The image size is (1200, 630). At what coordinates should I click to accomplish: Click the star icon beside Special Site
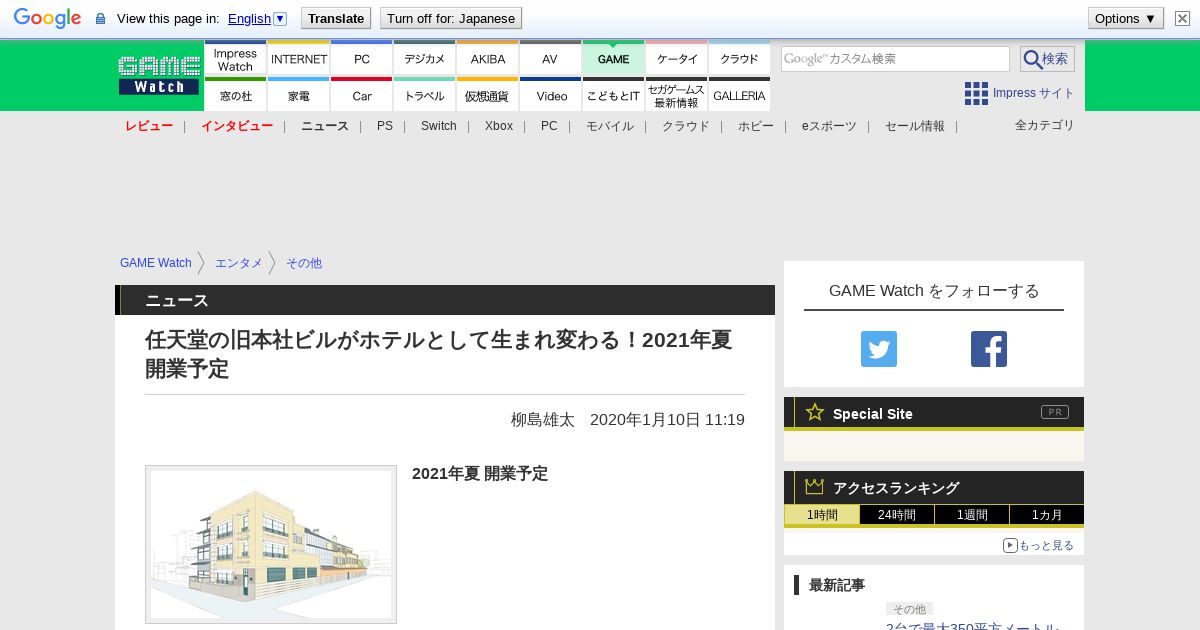click(x=815, y=412)
